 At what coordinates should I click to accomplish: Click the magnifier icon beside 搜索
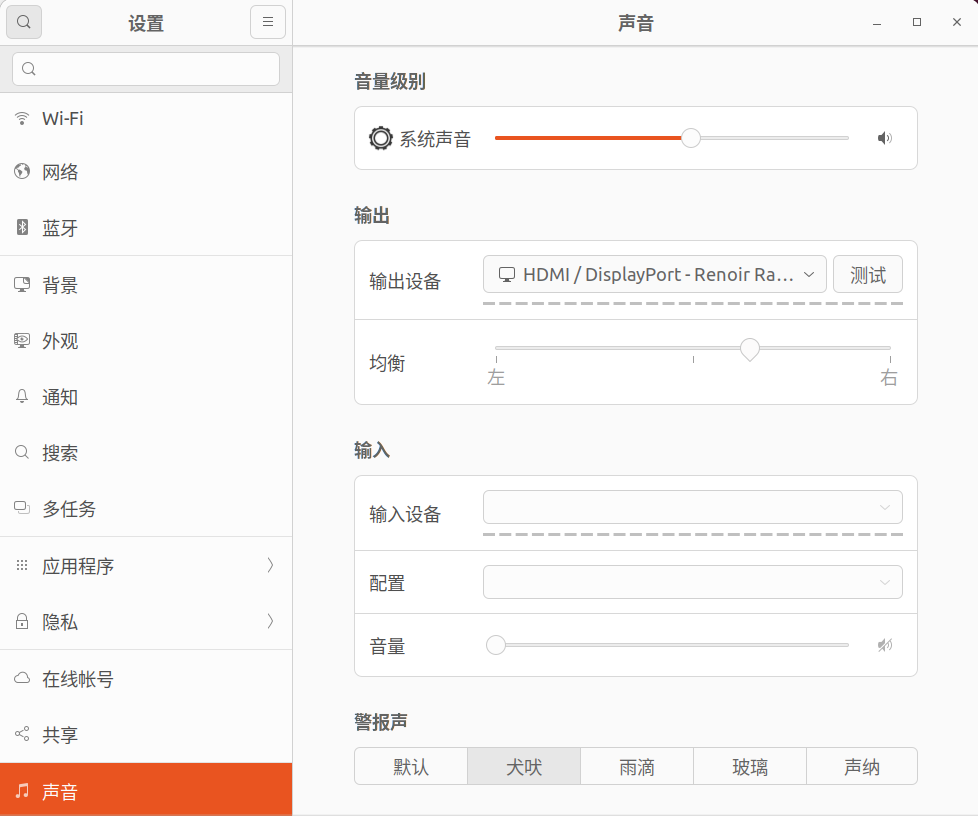[x=22, y=452]
